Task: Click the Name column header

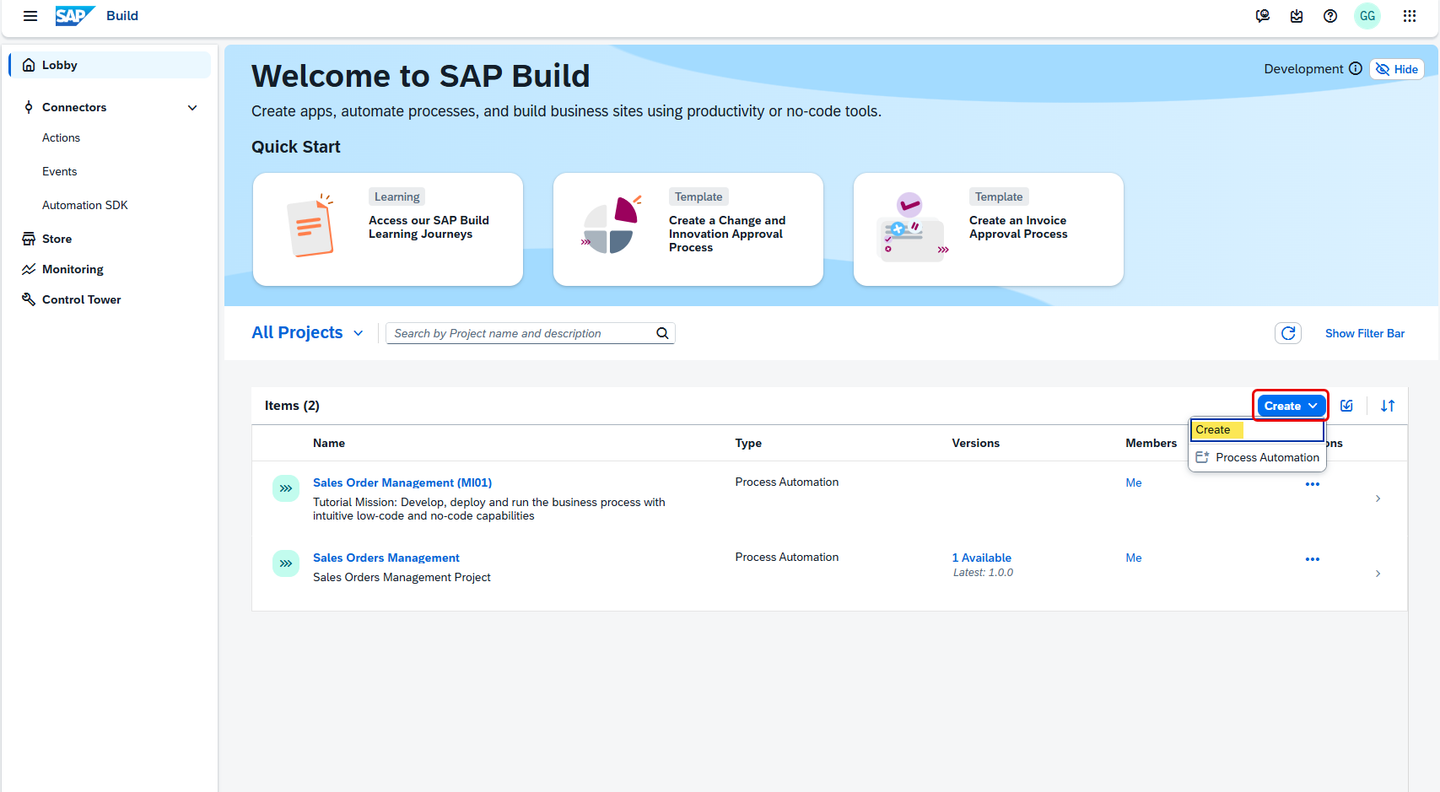Action: [x=329, y=443]
